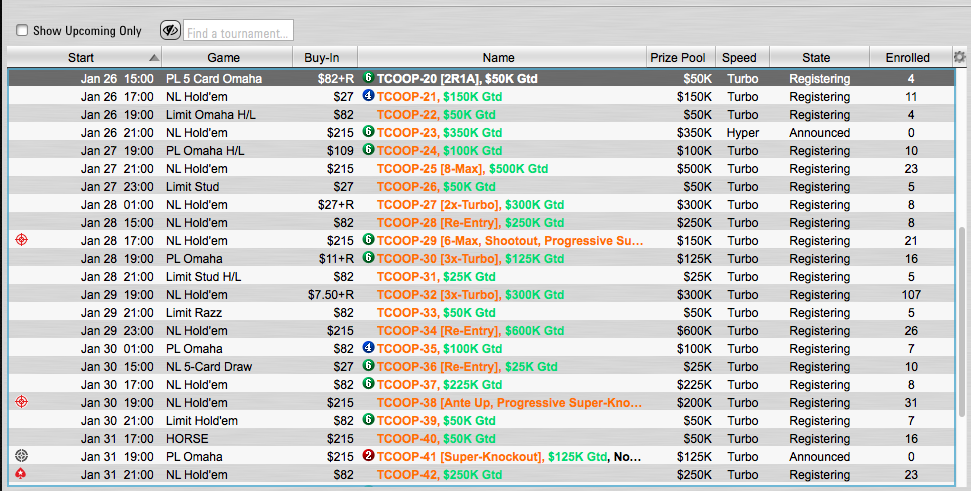The width and height of the screenshot is (971, 491).
Task: Click red target icon on TCOOP-38 row
Action: coord(22,402)
